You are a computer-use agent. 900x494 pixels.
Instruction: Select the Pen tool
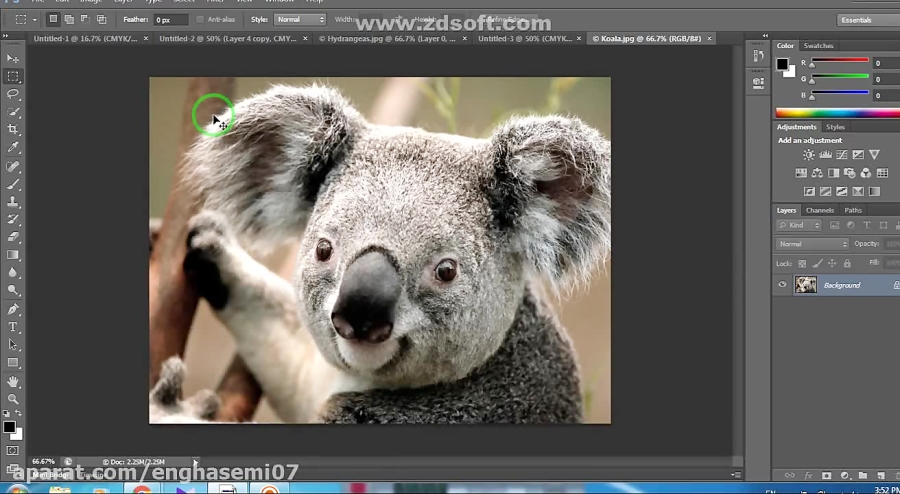tap(13, 310)
